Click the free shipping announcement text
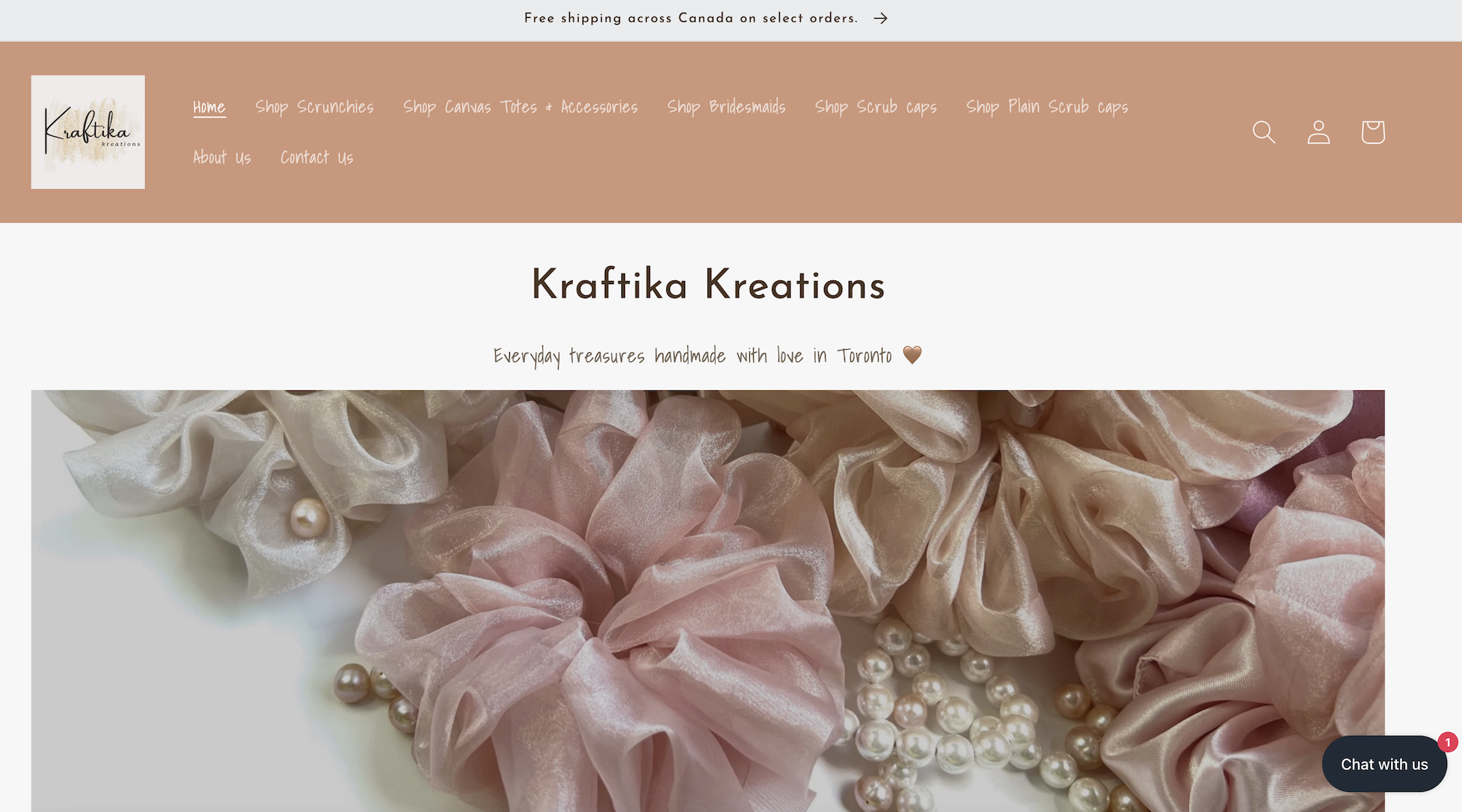1462x812 pixels. (691, 19)
